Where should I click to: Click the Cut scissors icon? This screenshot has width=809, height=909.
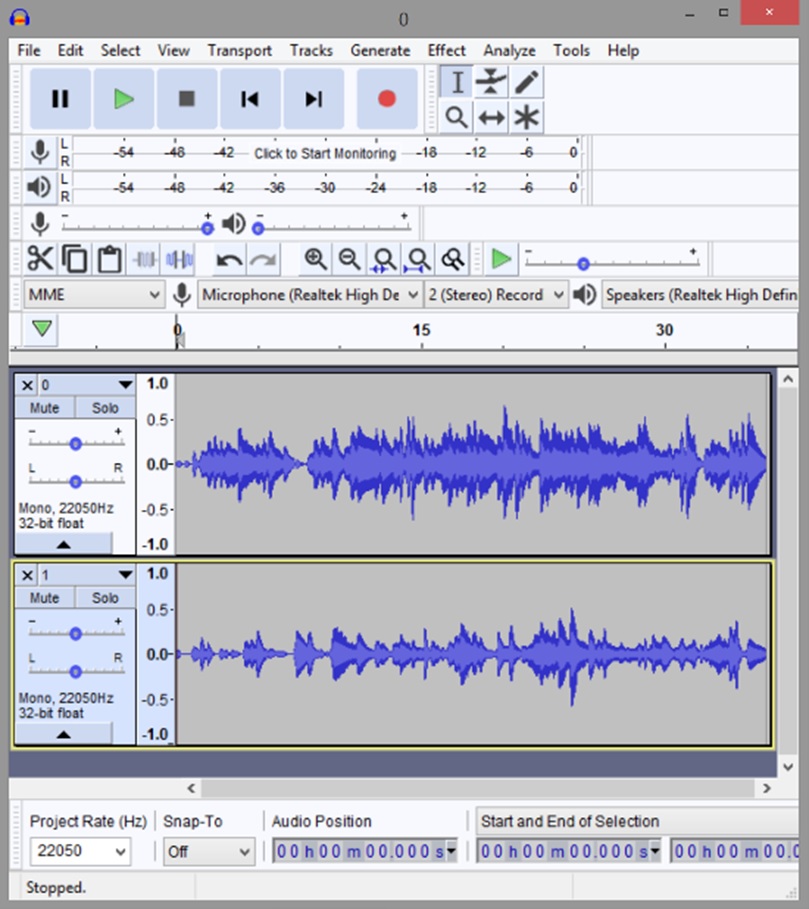(40, 260)
